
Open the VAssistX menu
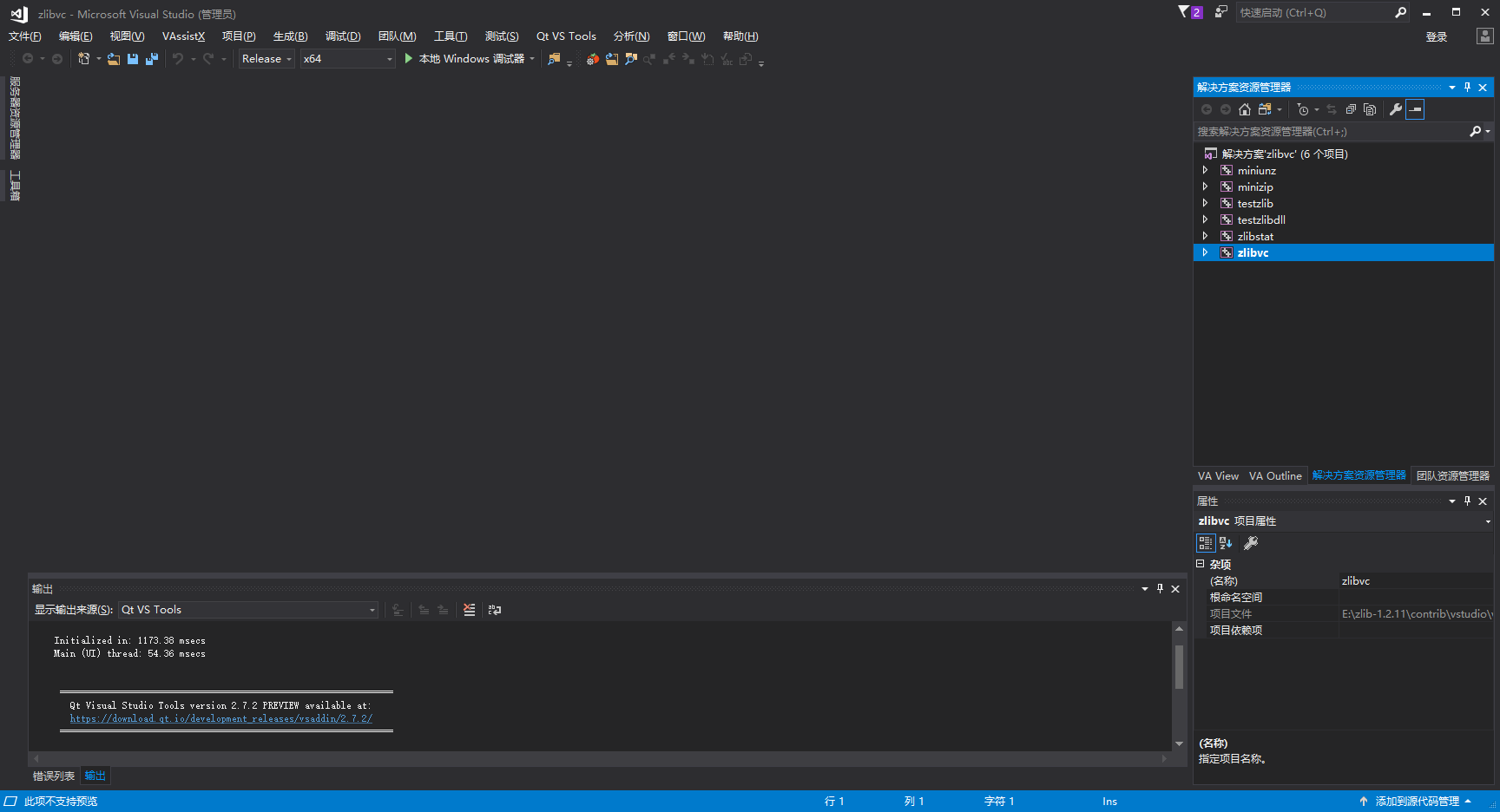click(183, 36)
